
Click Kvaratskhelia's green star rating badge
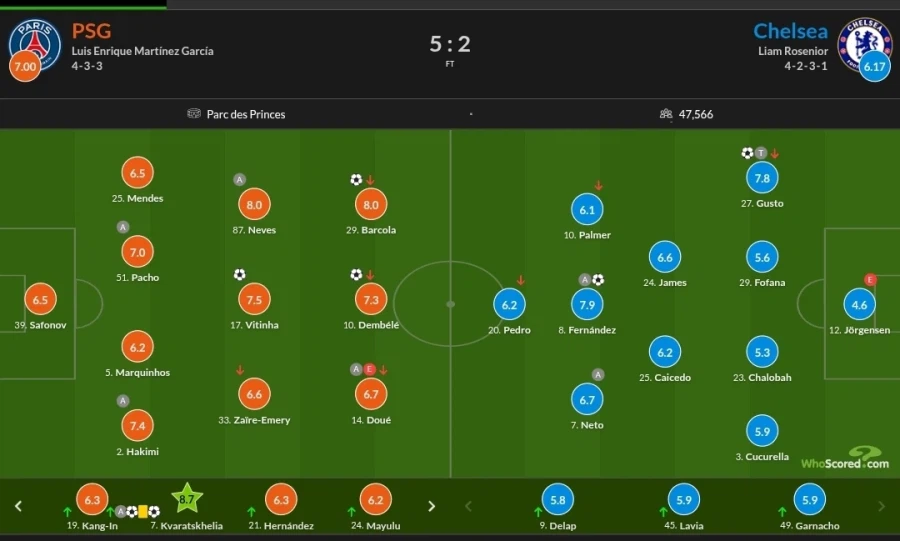tap(187, 497)
